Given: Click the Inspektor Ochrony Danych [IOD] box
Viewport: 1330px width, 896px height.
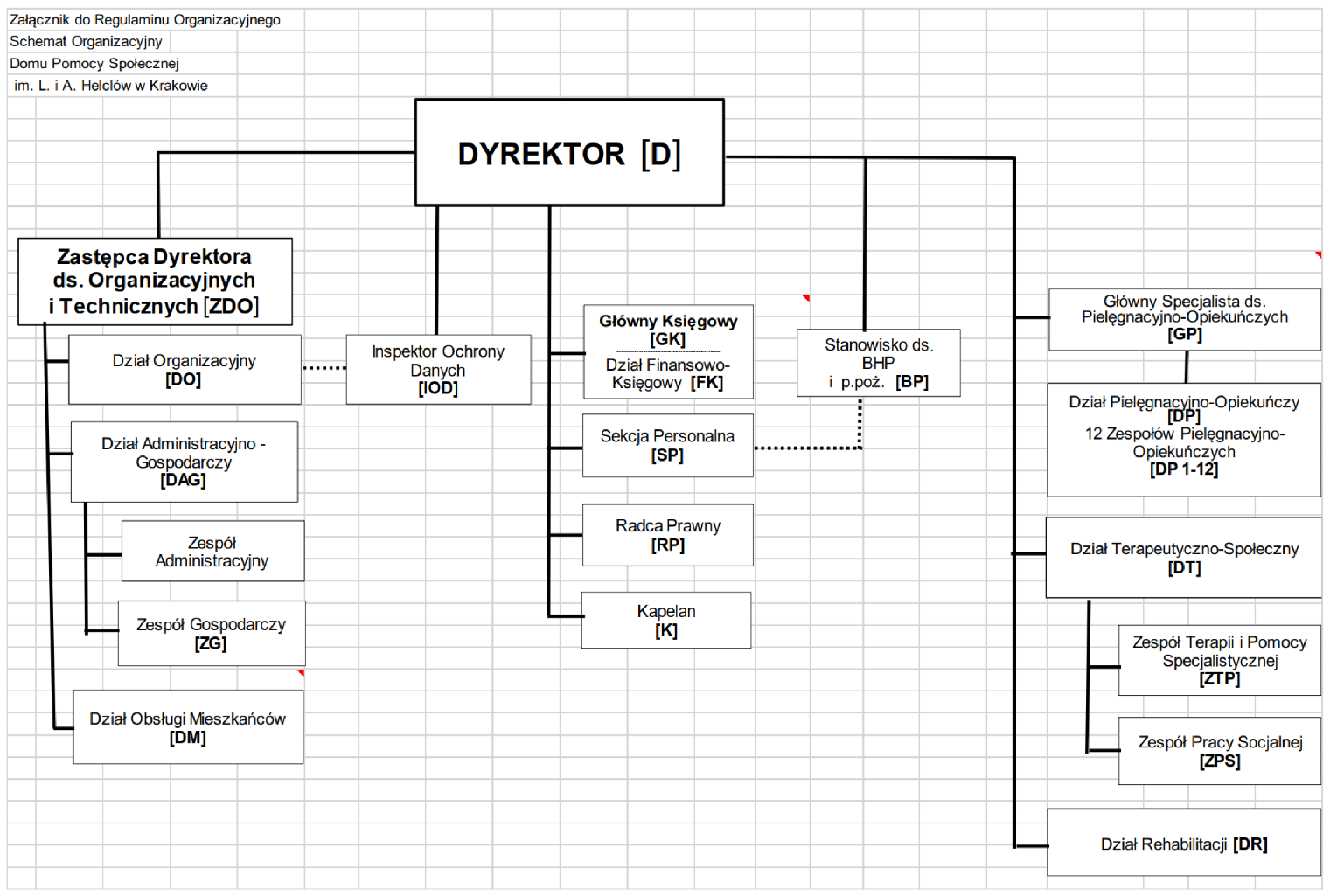Looking at the screenshot, I should tap(438, 370).
